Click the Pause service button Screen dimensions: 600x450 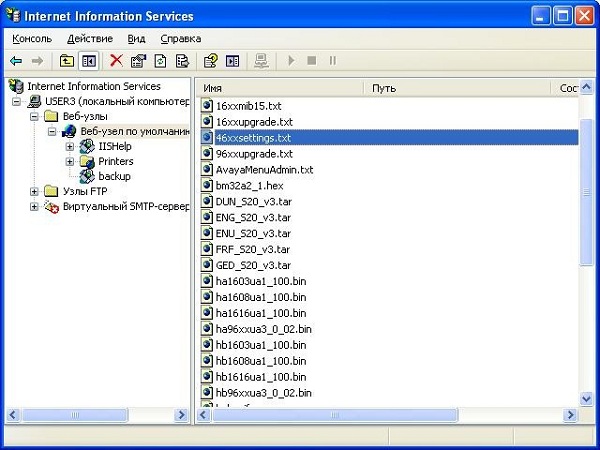click(x=333, y=60)
